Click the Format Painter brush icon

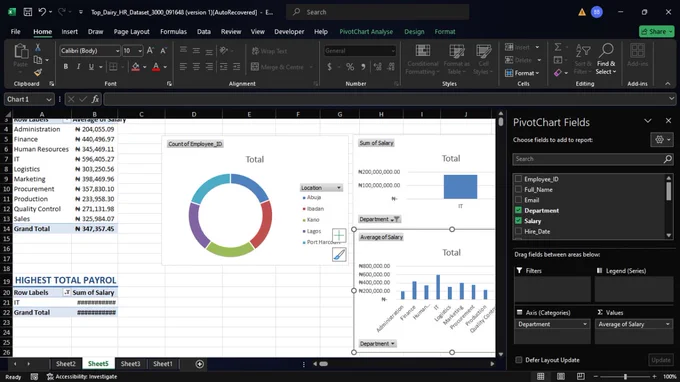point(38,72)
